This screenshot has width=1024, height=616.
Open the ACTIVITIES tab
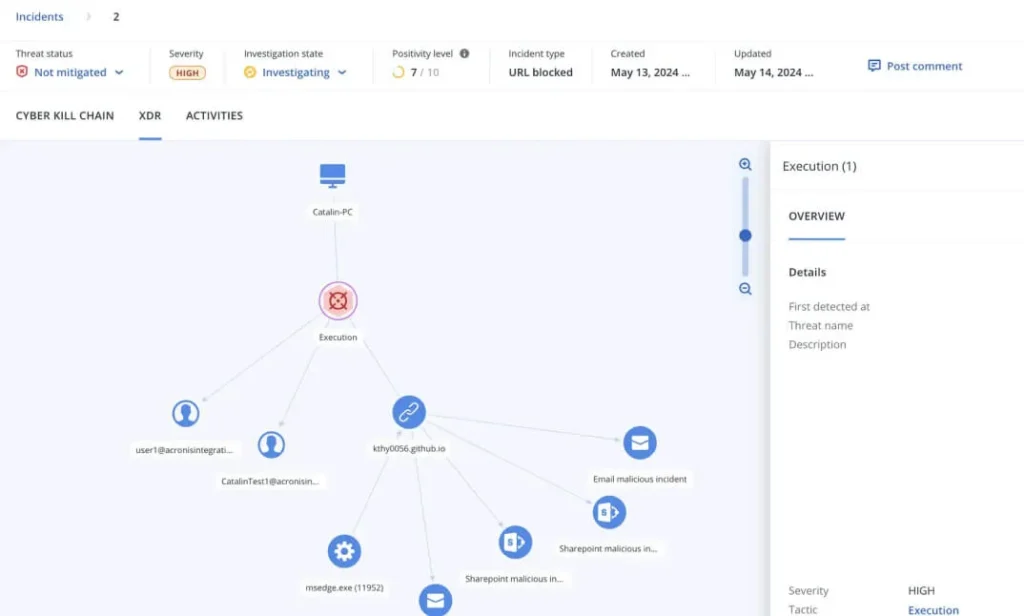[214, 115]
